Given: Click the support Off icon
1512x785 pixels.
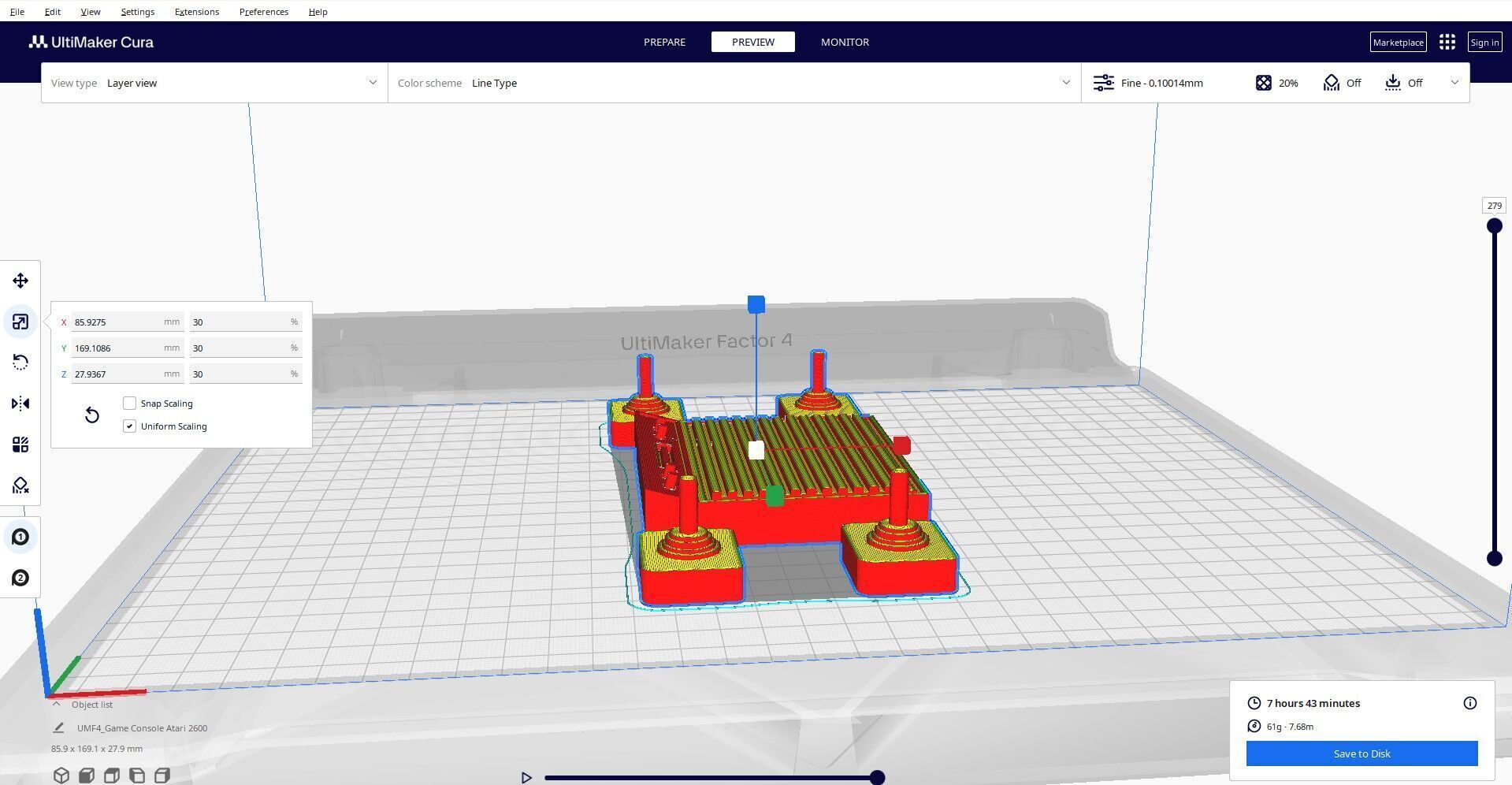Looking at the screenshot, I should coord(1331,83).
